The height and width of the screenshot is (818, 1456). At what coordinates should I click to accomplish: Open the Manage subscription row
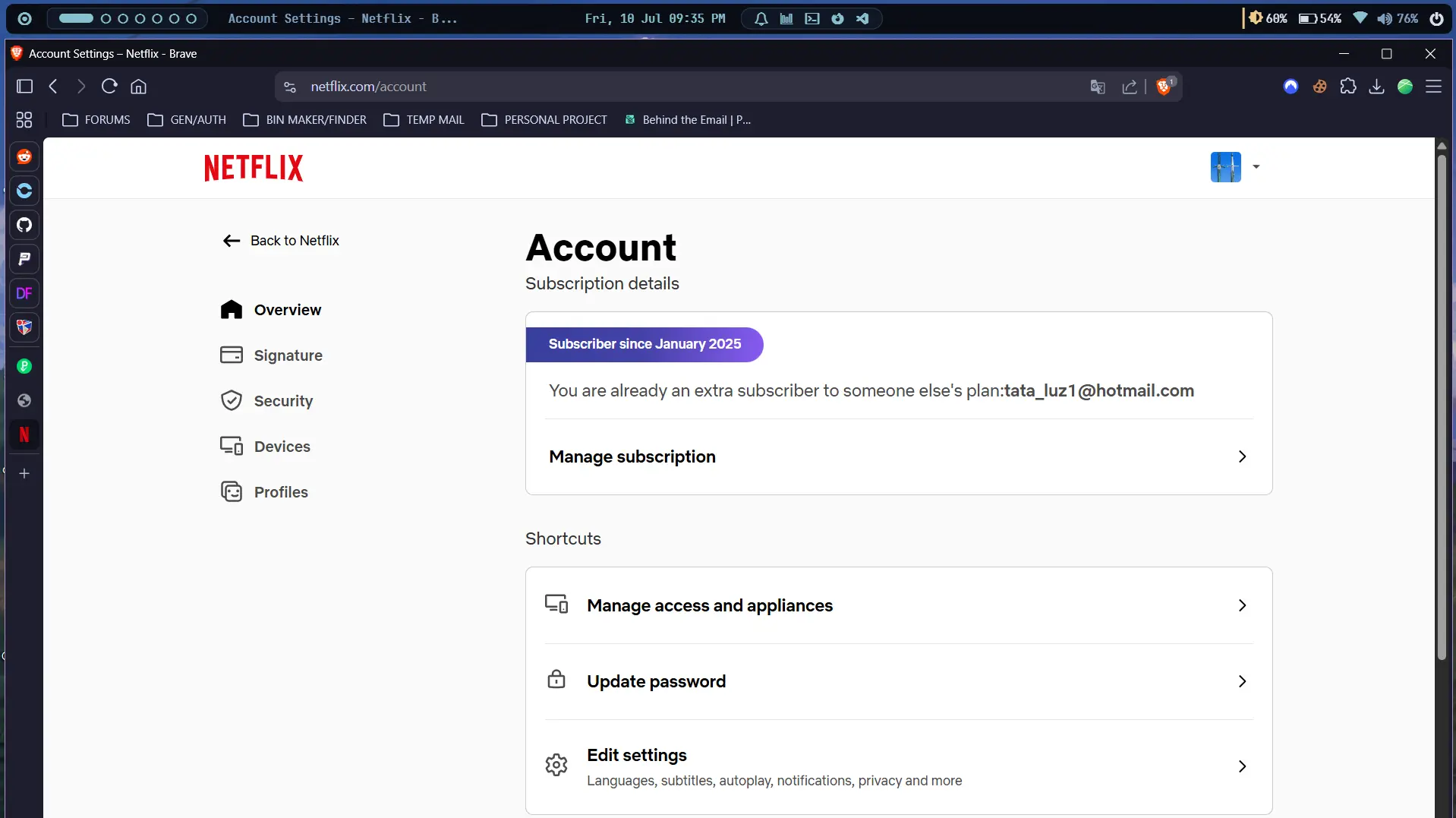[899, 456]
